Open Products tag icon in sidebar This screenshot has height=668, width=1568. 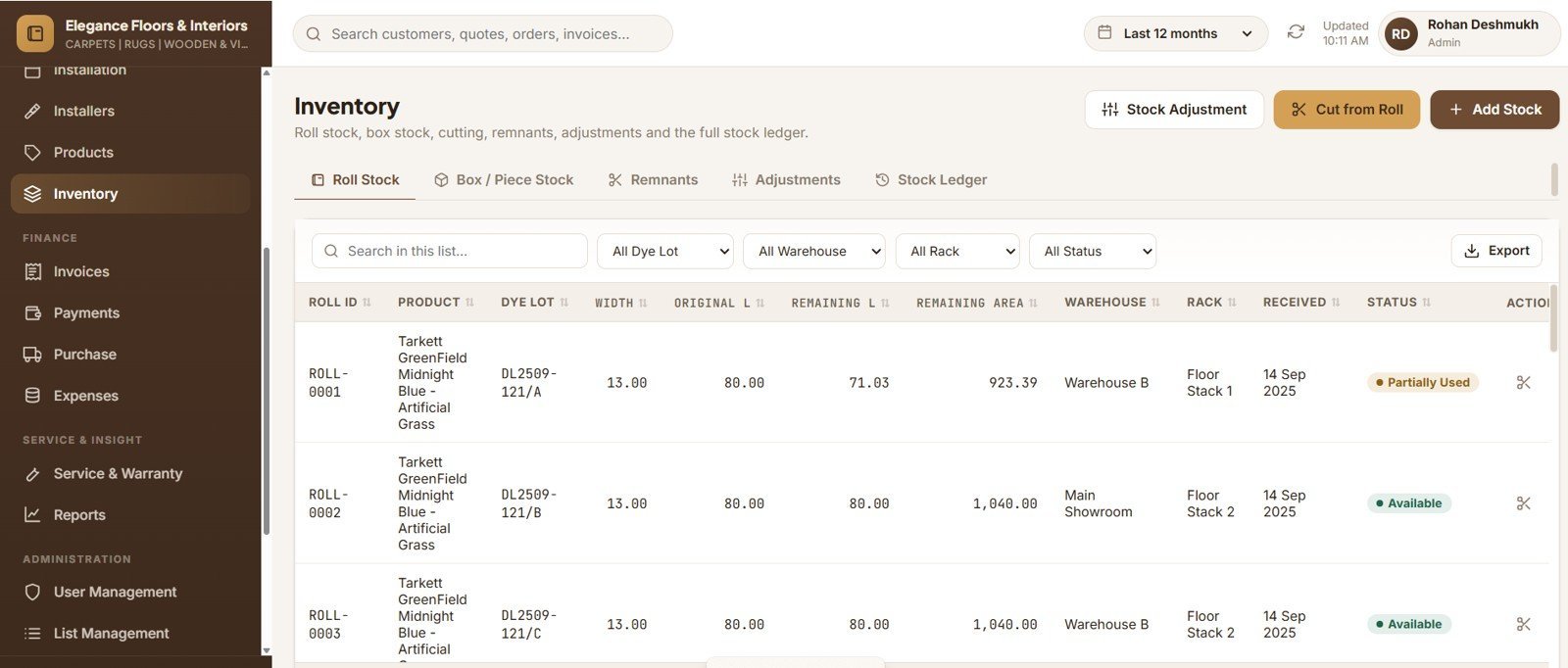click(x=32, y=153)
